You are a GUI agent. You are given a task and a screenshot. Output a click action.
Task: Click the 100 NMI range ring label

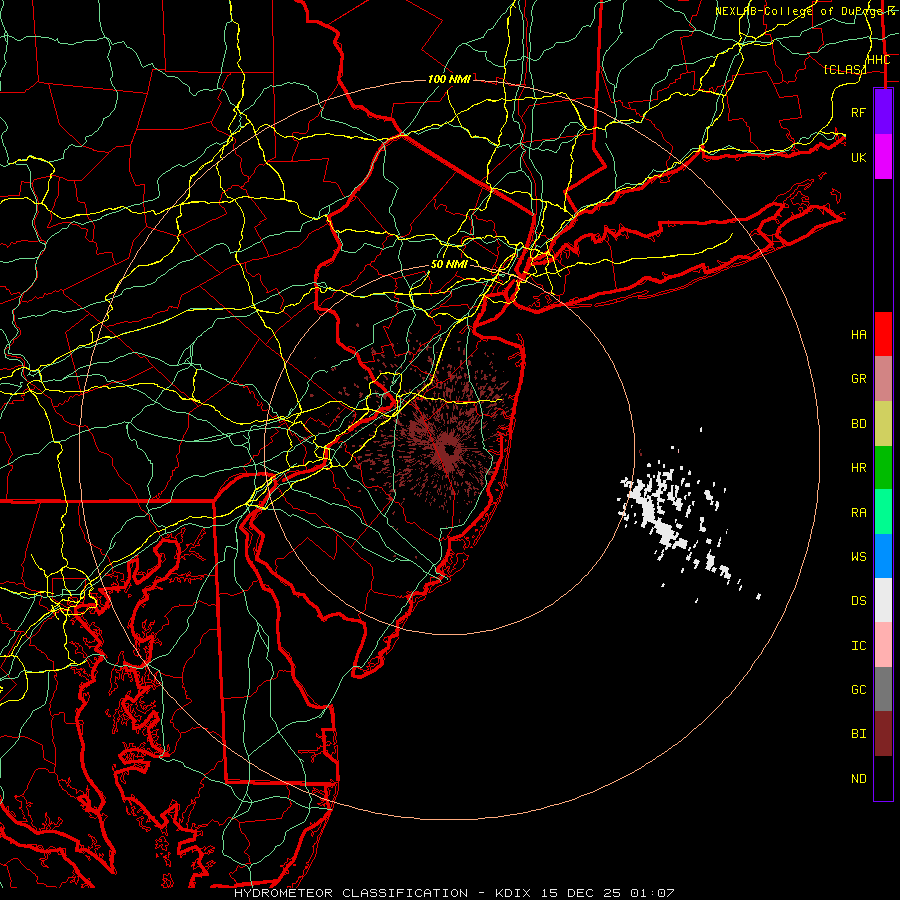449,79
